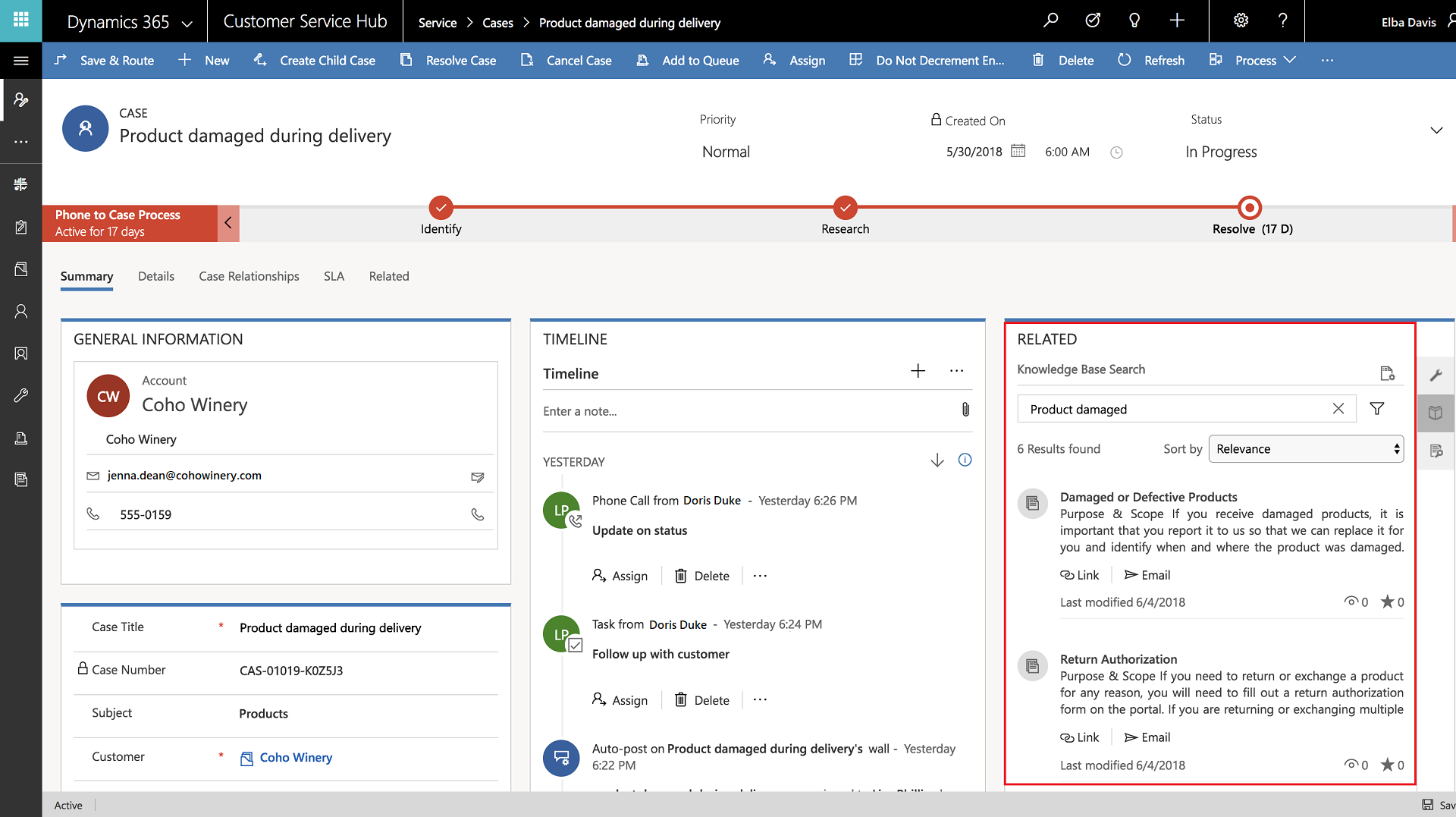Click Refresh in the command bar
Screen dimensions: 1456x817
point(1150,61)
